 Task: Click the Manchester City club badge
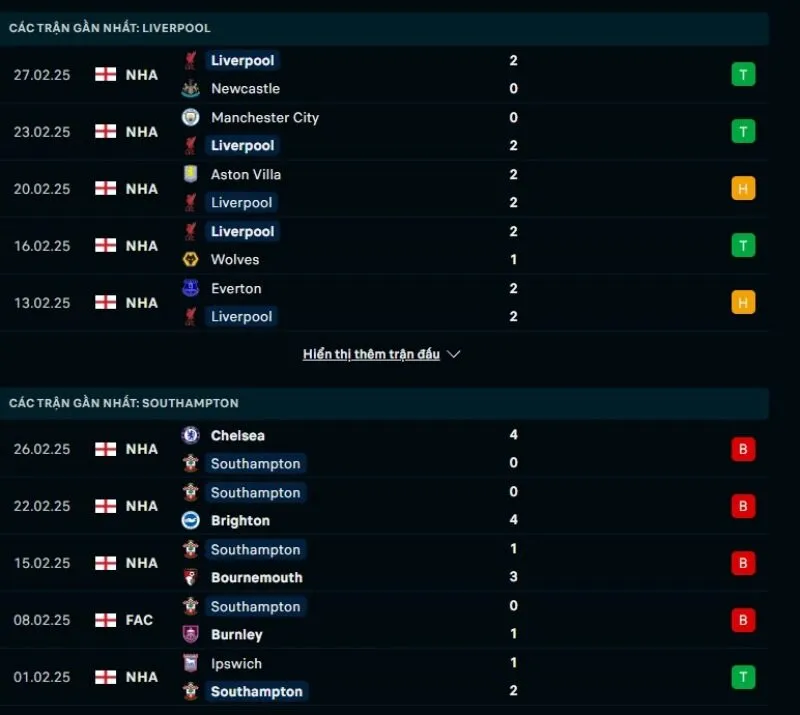point(192,117)
